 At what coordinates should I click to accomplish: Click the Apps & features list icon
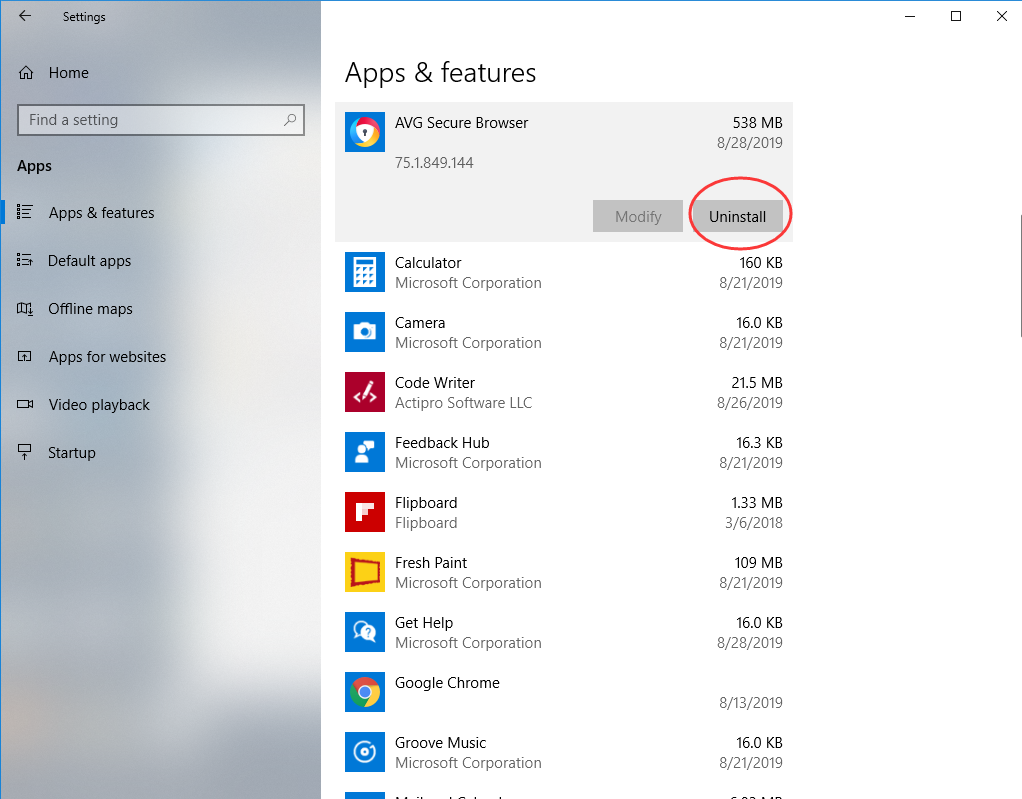point(25,212)
